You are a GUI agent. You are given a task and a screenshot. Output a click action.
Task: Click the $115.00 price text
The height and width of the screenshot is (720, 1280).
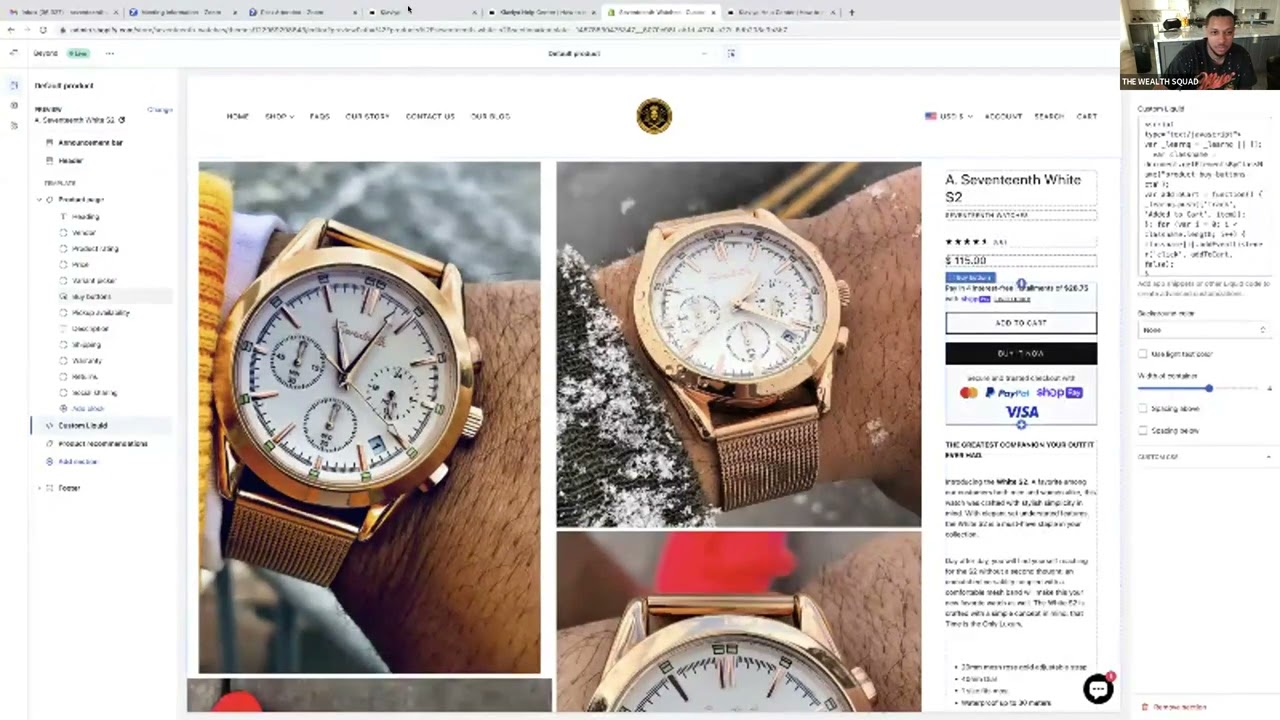(x=966, y=260)
